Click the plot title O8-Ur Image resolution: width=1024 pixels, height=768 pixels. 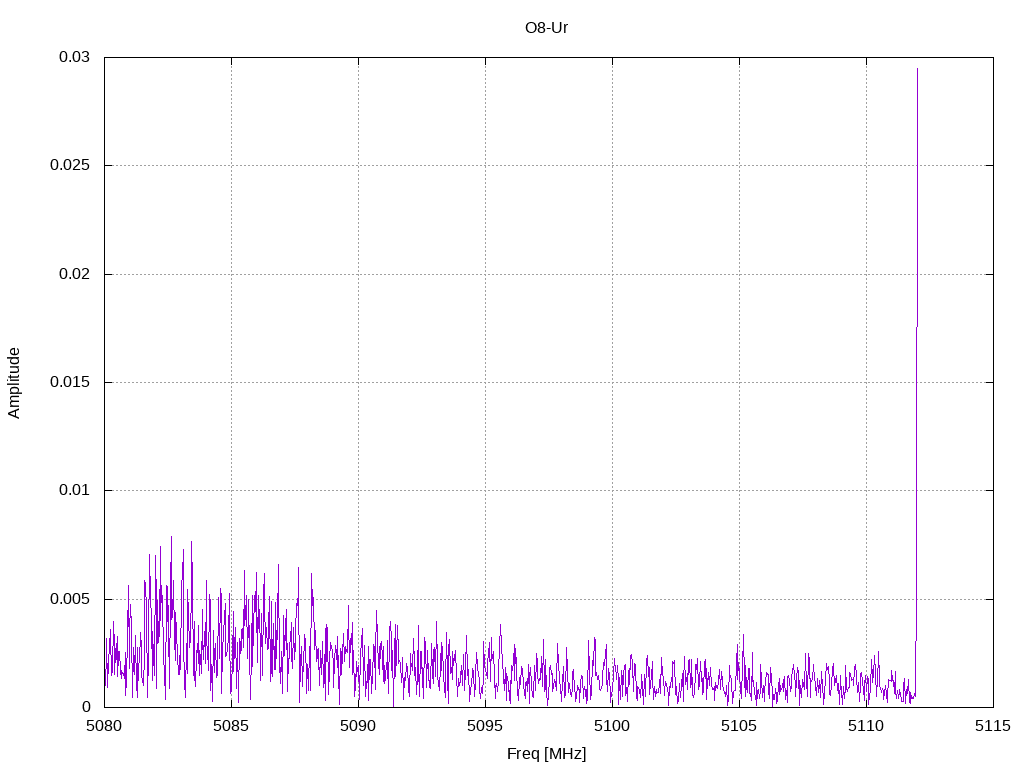546,28
